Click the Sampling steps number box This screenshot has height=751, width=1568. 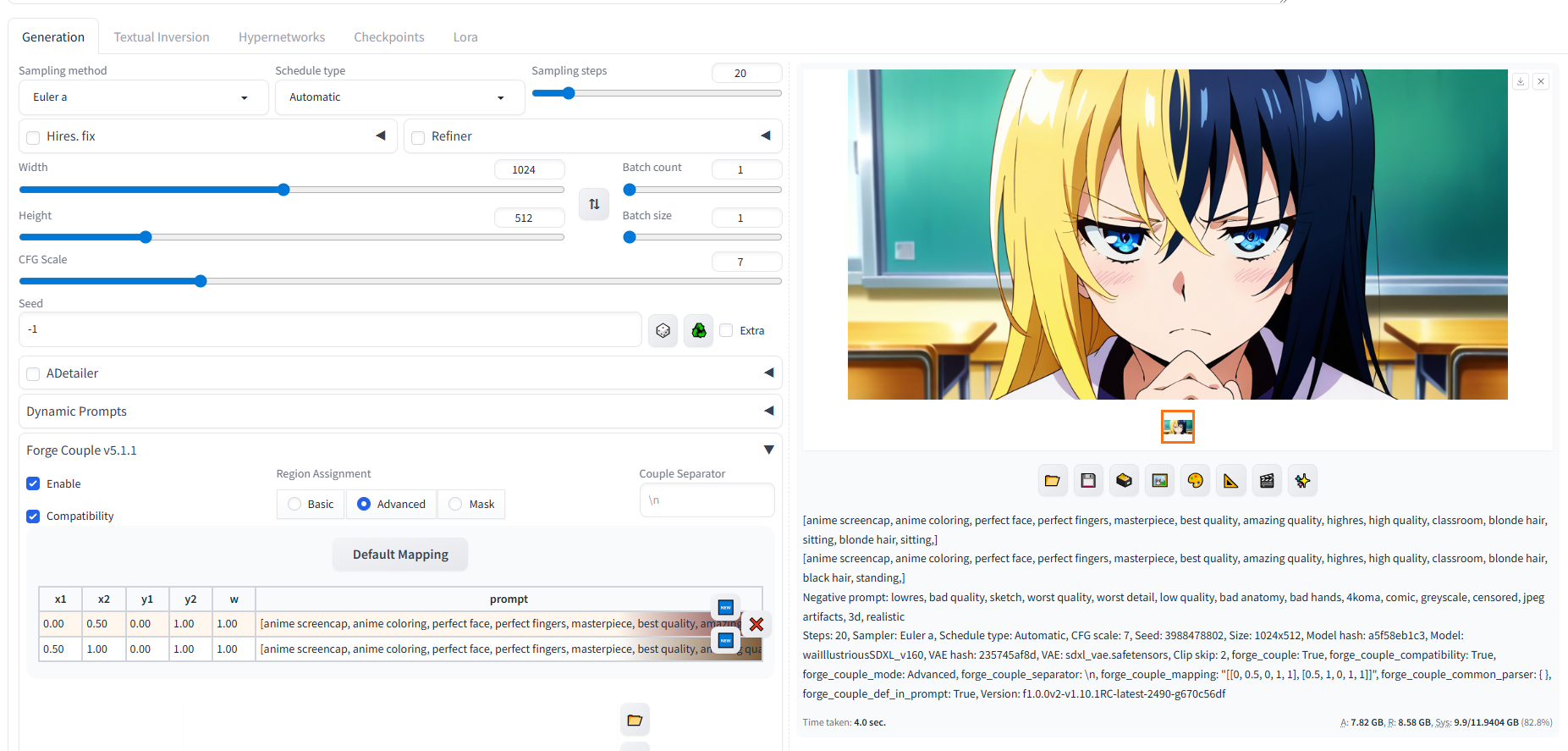(746, 73)
